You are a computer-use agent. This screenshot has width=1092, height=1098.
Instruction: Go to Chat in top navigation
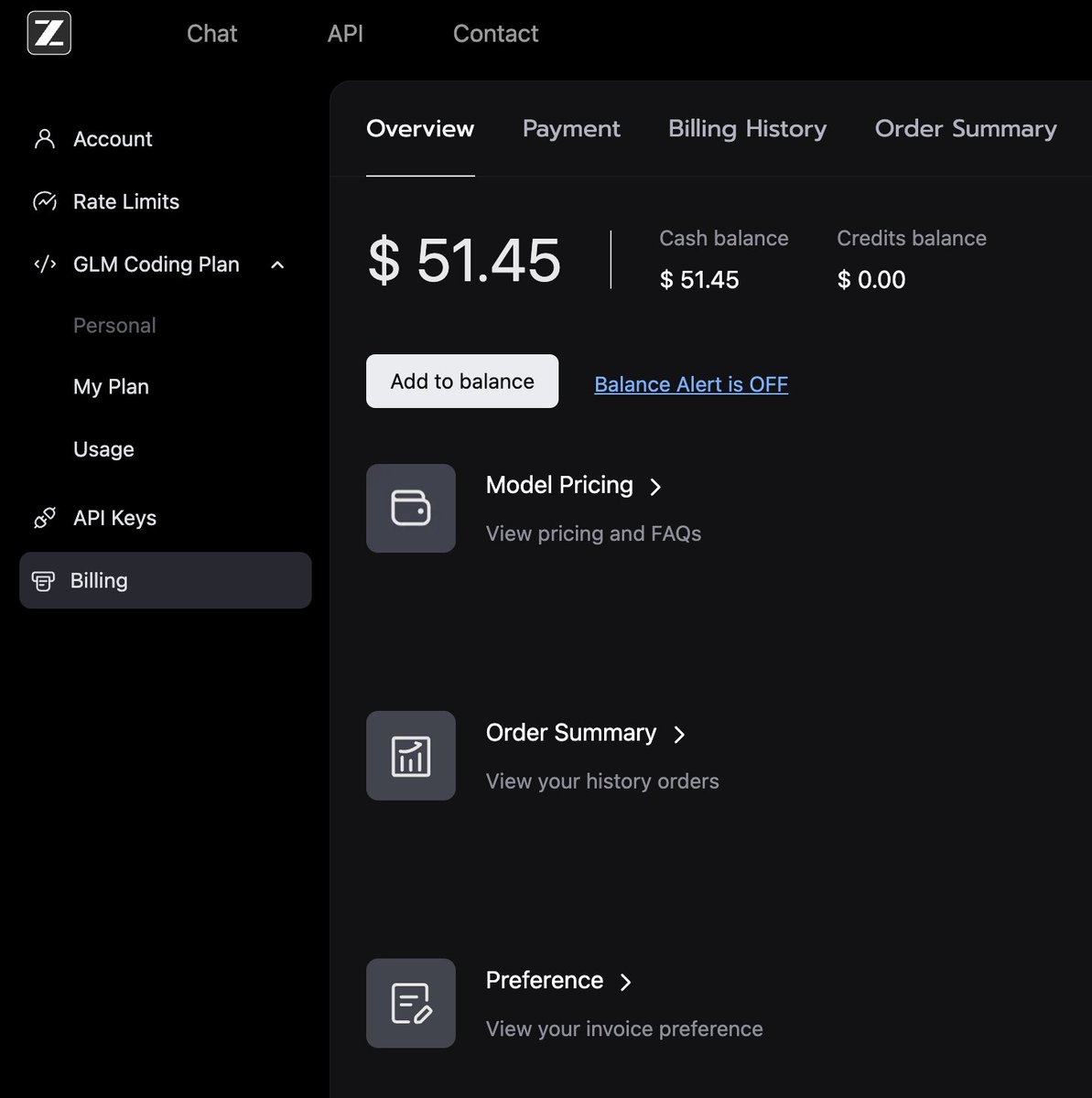pyautogui.click(x=212, y=34)
